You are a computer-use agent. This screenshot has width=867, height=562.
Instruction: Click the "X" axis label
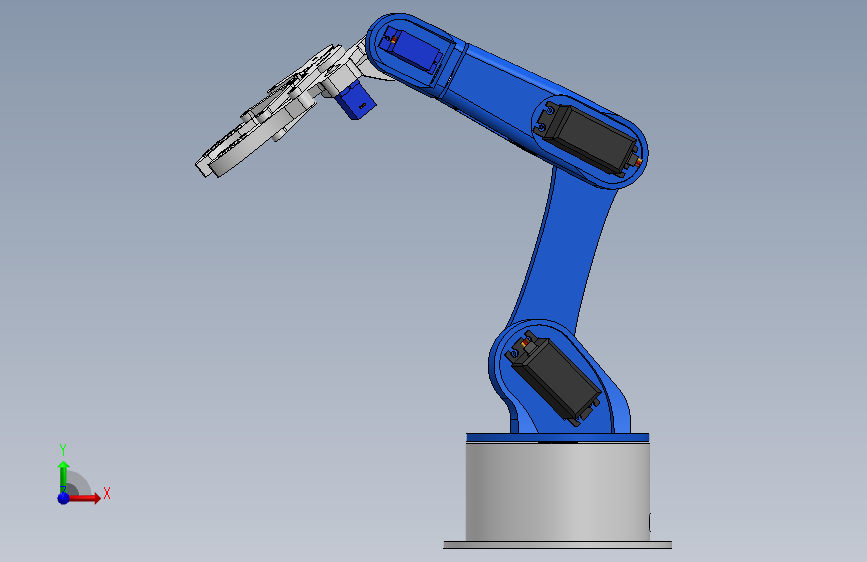click(x=107, y=493)
